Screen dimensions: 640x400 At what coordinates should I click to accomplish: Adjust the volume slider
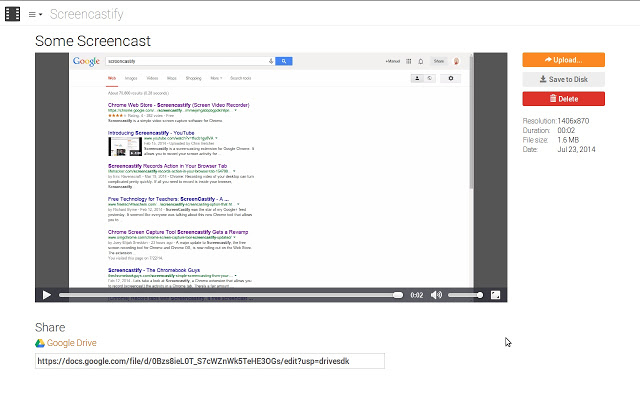point(465,295)
